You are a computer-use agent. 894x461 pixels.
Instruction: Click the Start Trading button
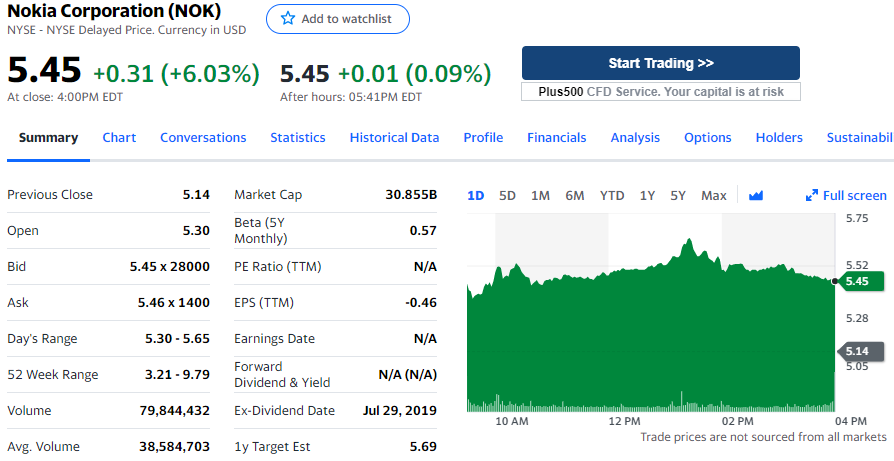point(660,63)
